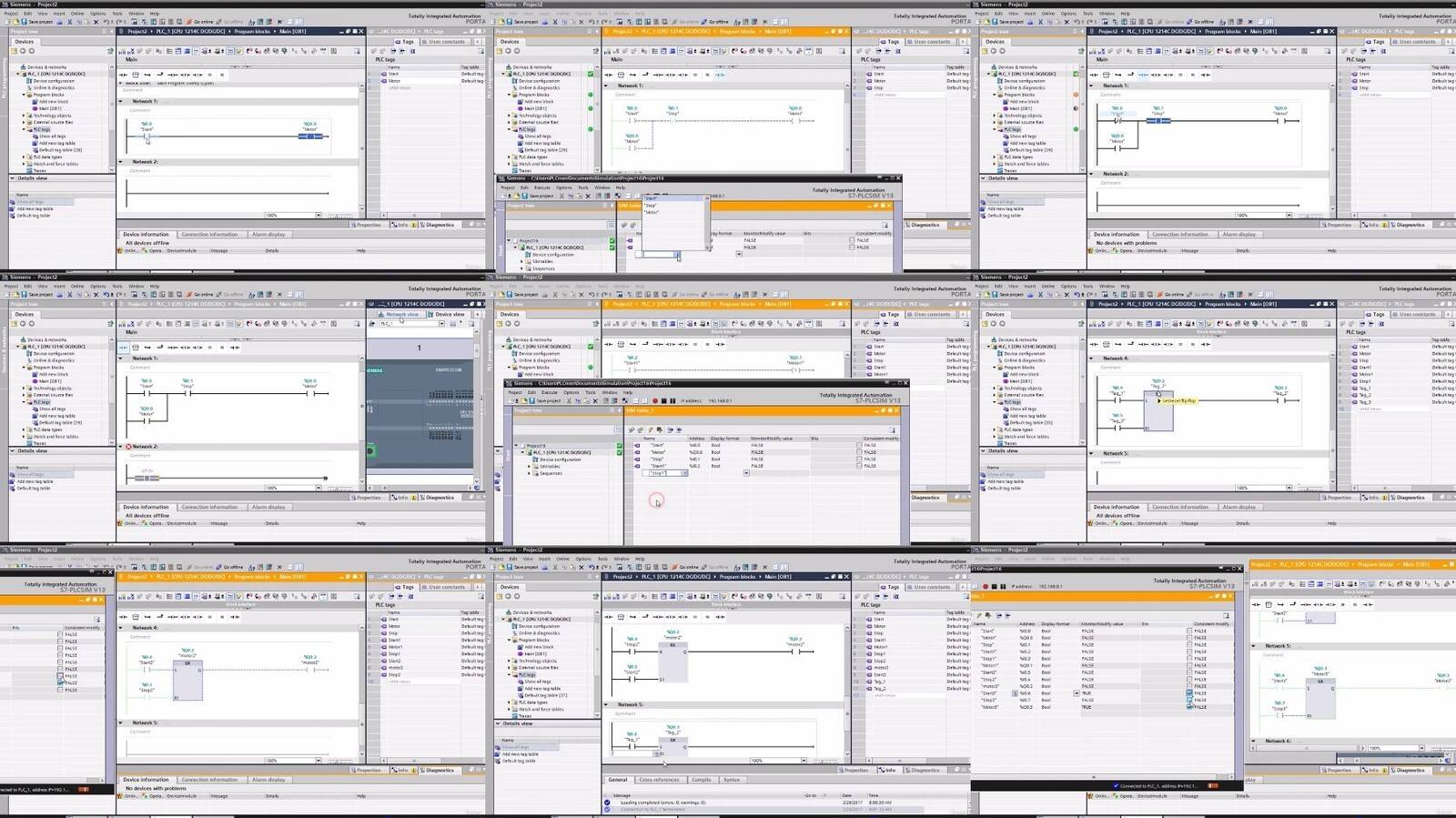
Task: Open the Devices tab in top-left screenshot
Action: coord(25,41)
